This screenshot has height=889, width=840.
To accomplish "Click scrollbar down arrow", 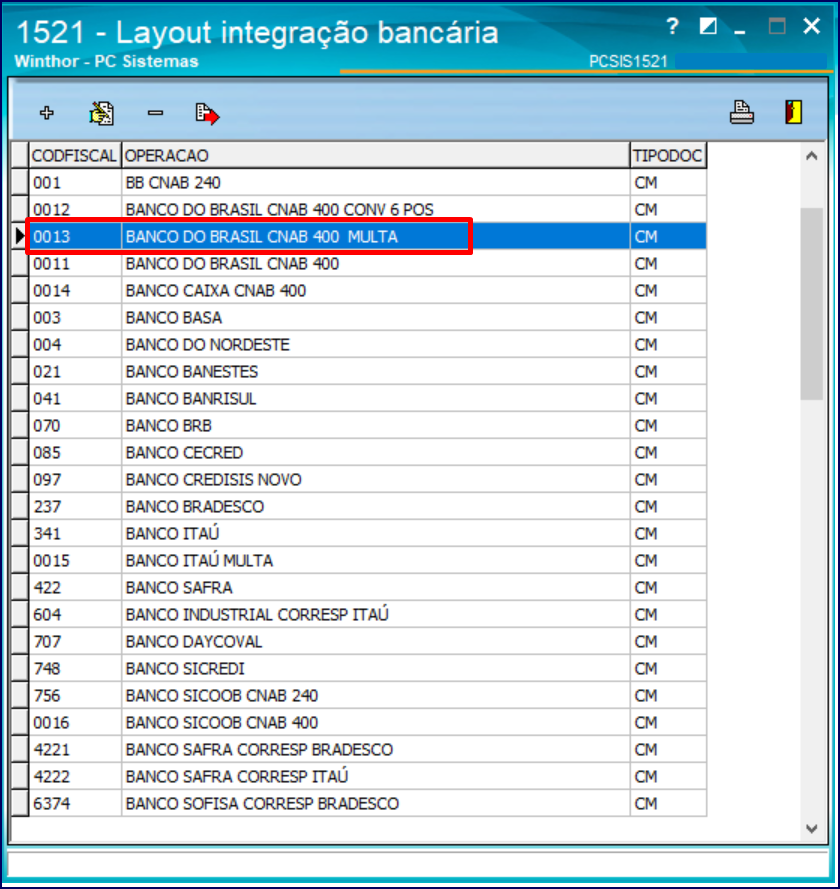I will pos(811,829).
